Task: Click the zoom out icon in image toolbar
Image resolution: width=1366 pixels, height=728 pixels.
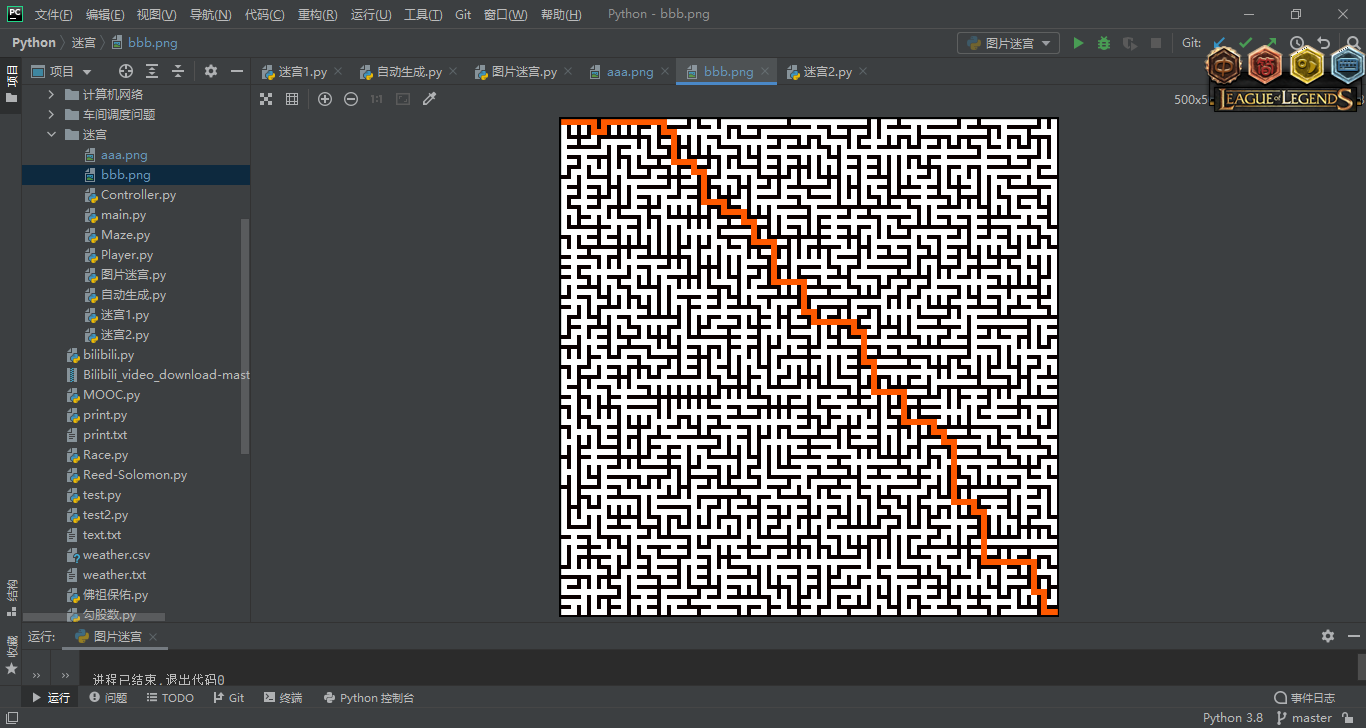Action: point(351,99)
